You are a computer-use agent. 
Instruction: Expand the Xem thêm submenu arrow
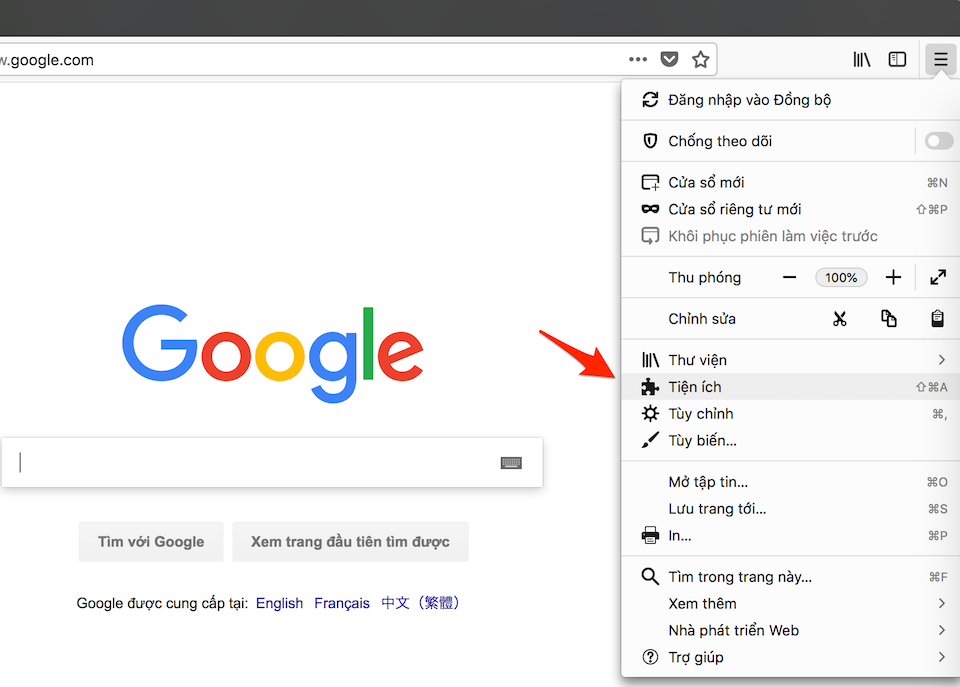(x=942, y=604)
